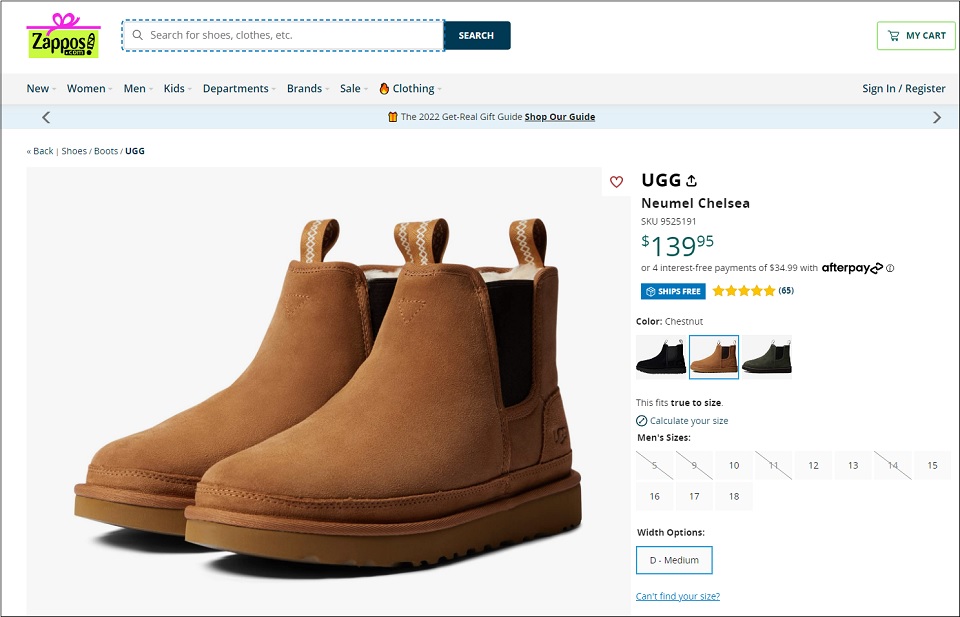Expand the Departments menu

pos(239,88)
